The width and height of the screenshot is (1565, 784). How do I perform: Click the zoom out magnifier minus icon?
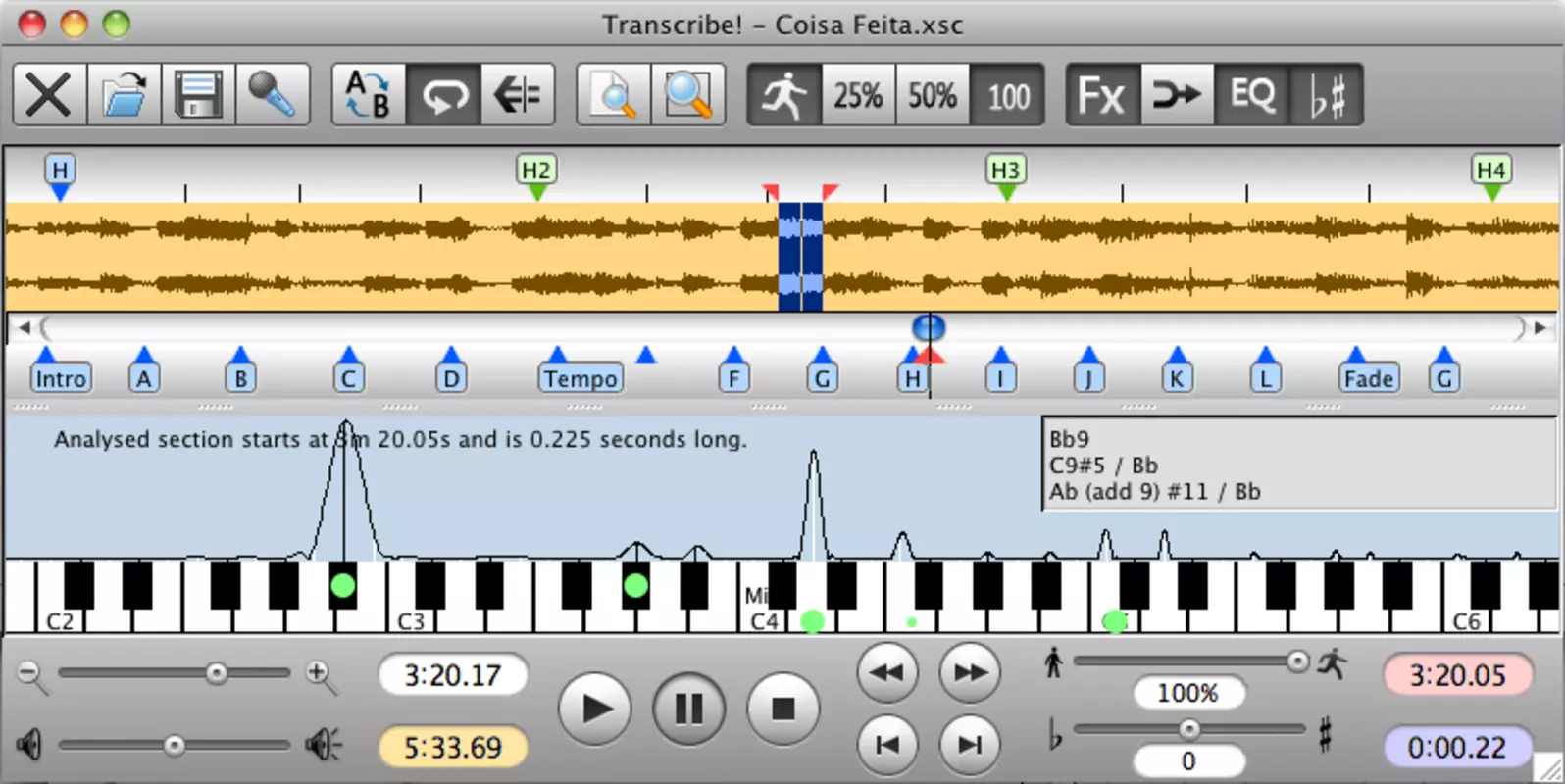point(31,675)
